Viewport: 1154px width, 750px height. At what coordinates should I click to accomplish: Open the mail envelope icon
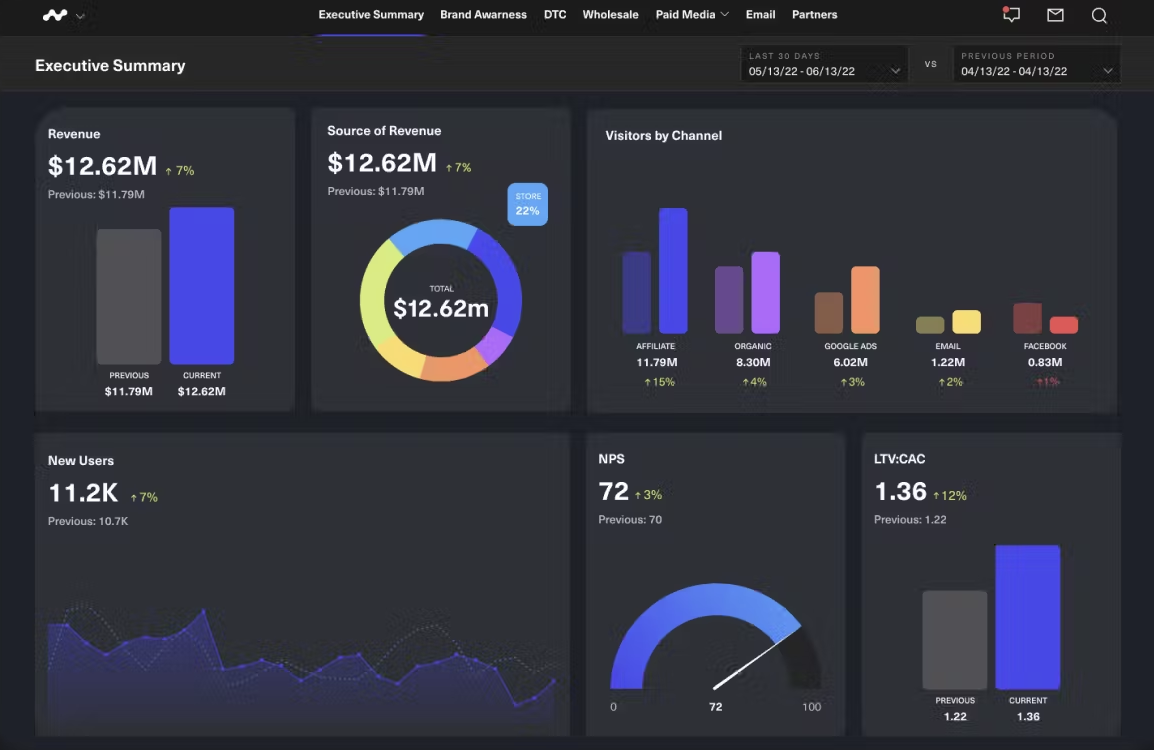pos(1055,15)
